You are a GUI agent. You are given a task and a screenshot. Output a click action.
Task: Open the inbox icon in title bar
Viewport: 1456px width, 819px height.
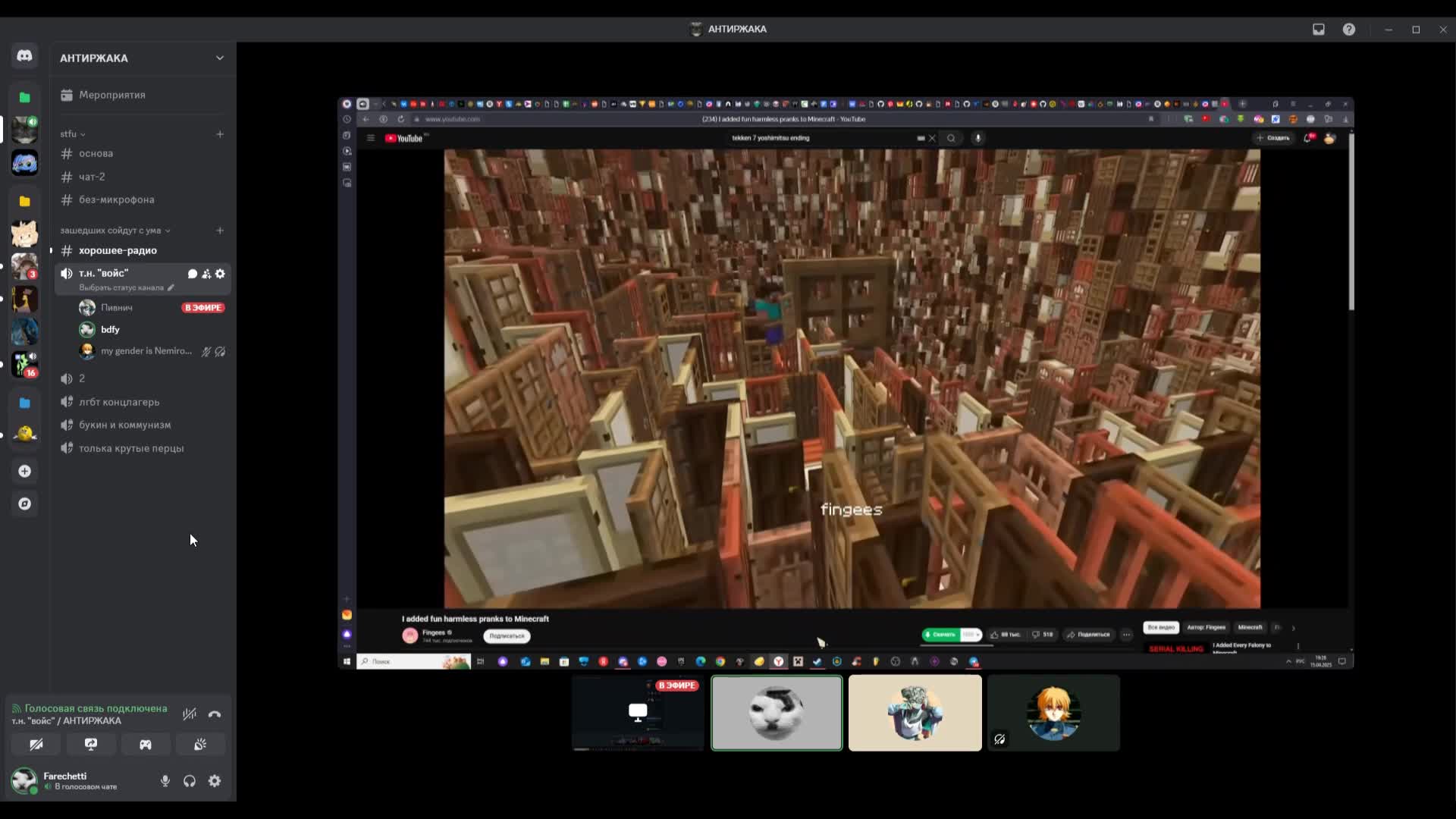pos(1319,29)
